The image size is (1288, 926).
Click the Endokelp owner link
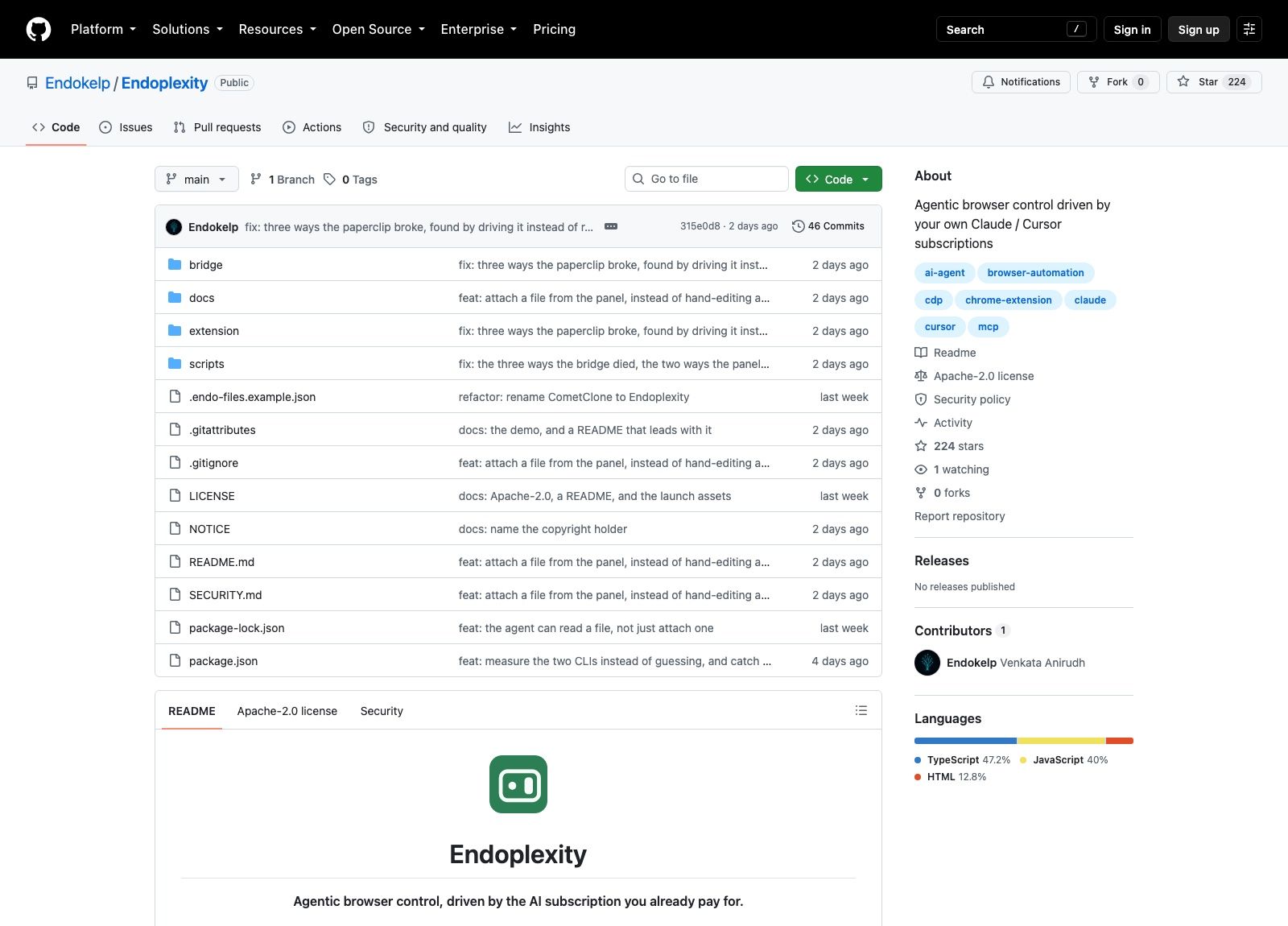[77, 83]
